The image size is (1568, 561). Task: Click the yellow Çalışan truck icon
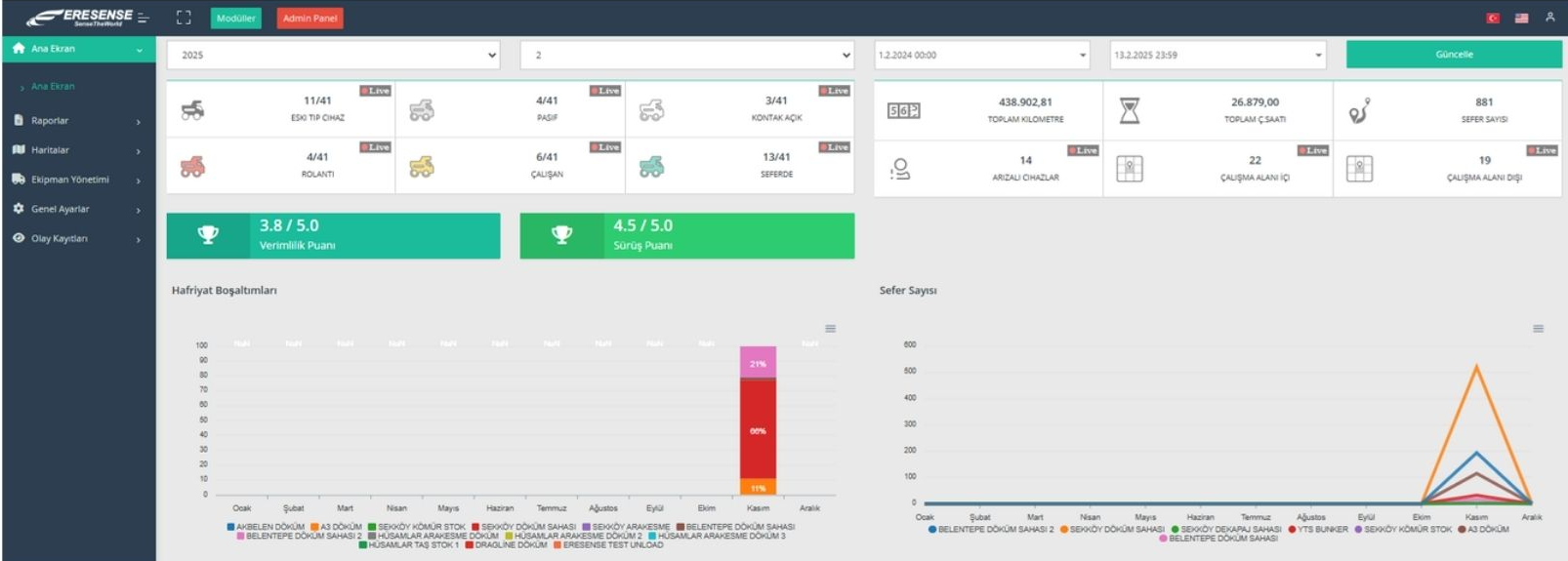click(x=422, y=167)
